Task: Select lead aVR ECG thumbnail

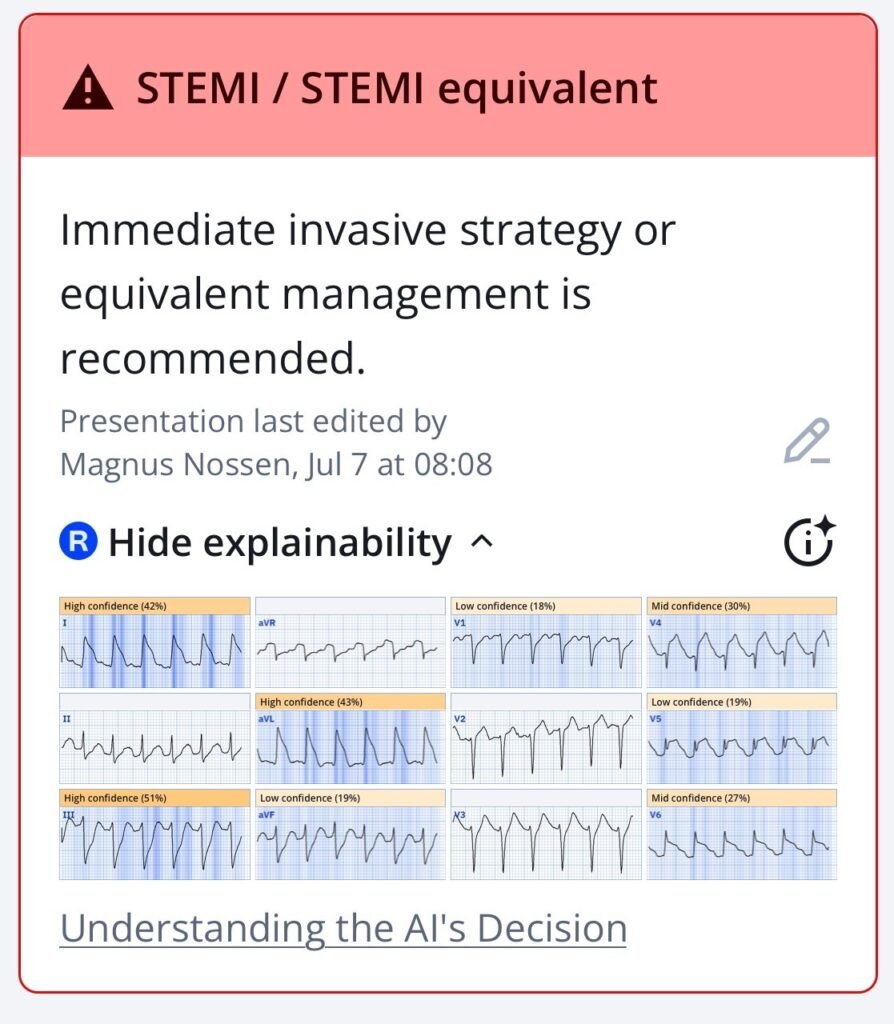Action: pyautogui.click(x=350, y=642)
